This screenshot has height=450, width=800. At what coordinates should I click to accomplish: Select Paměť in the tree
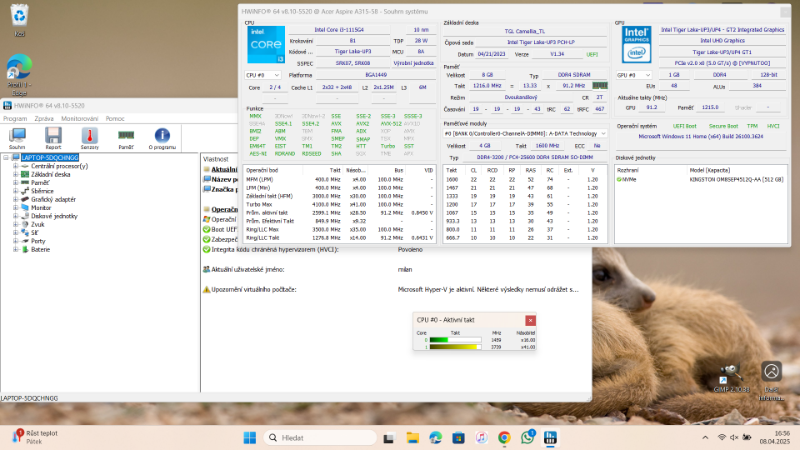(40, 183)
